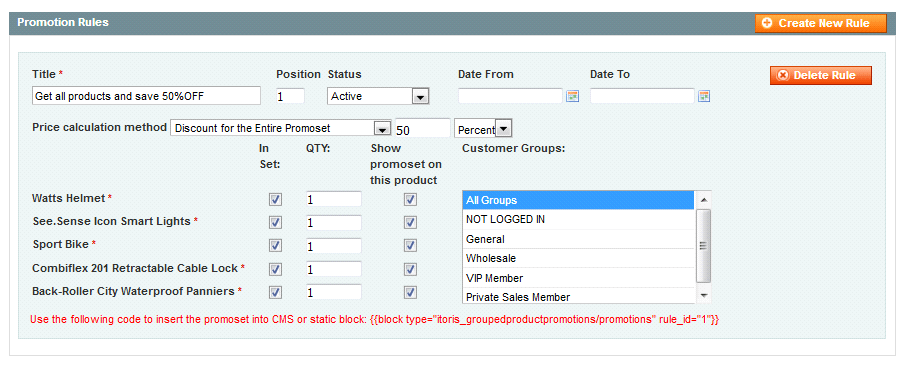Toggle In Set checkbox for Back-Roller City Panniers
Viewport: 909px width, 365px height.
(x=275, y=292)
